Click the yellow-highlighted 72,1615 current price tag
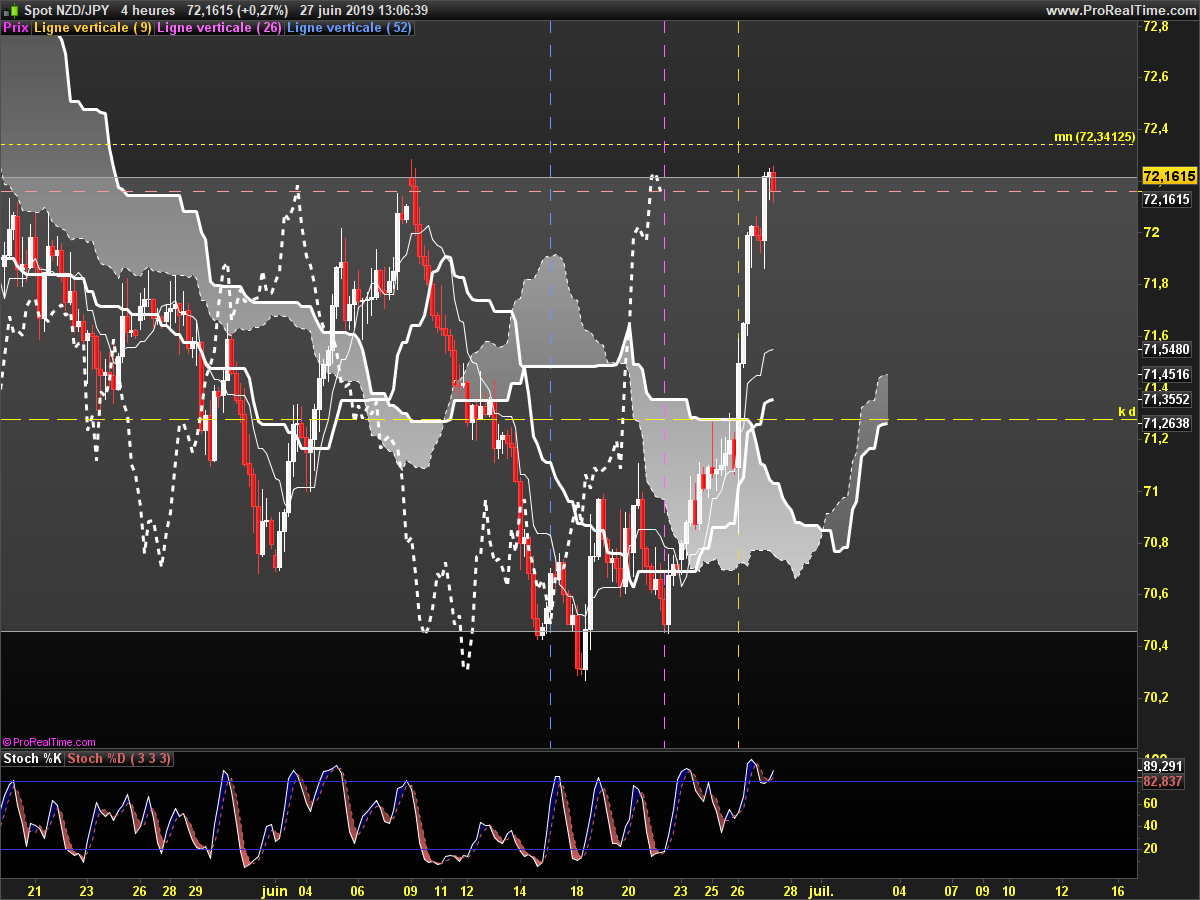Viewport: 1200px width, 900px height. [1169, 177]
